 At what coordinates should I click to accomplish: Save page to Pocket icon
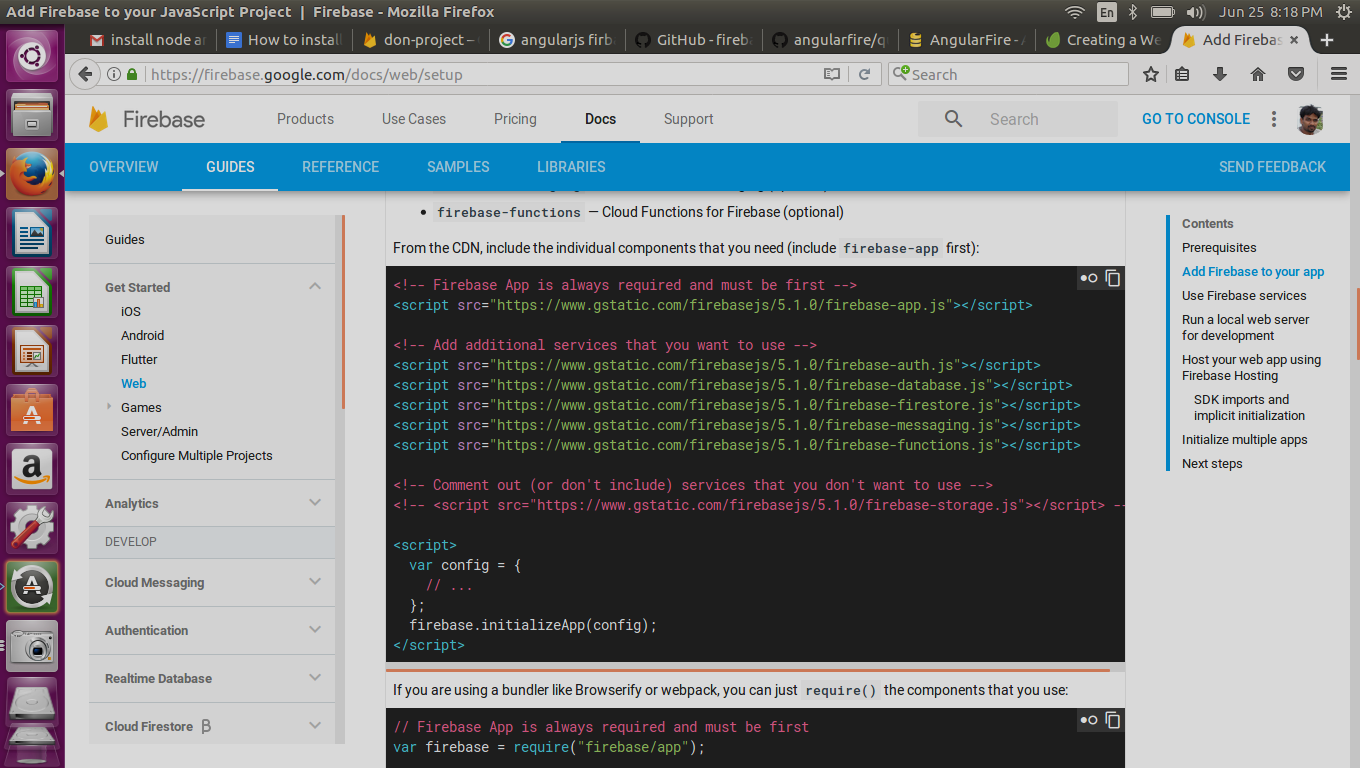click(x=1296, y=74)
